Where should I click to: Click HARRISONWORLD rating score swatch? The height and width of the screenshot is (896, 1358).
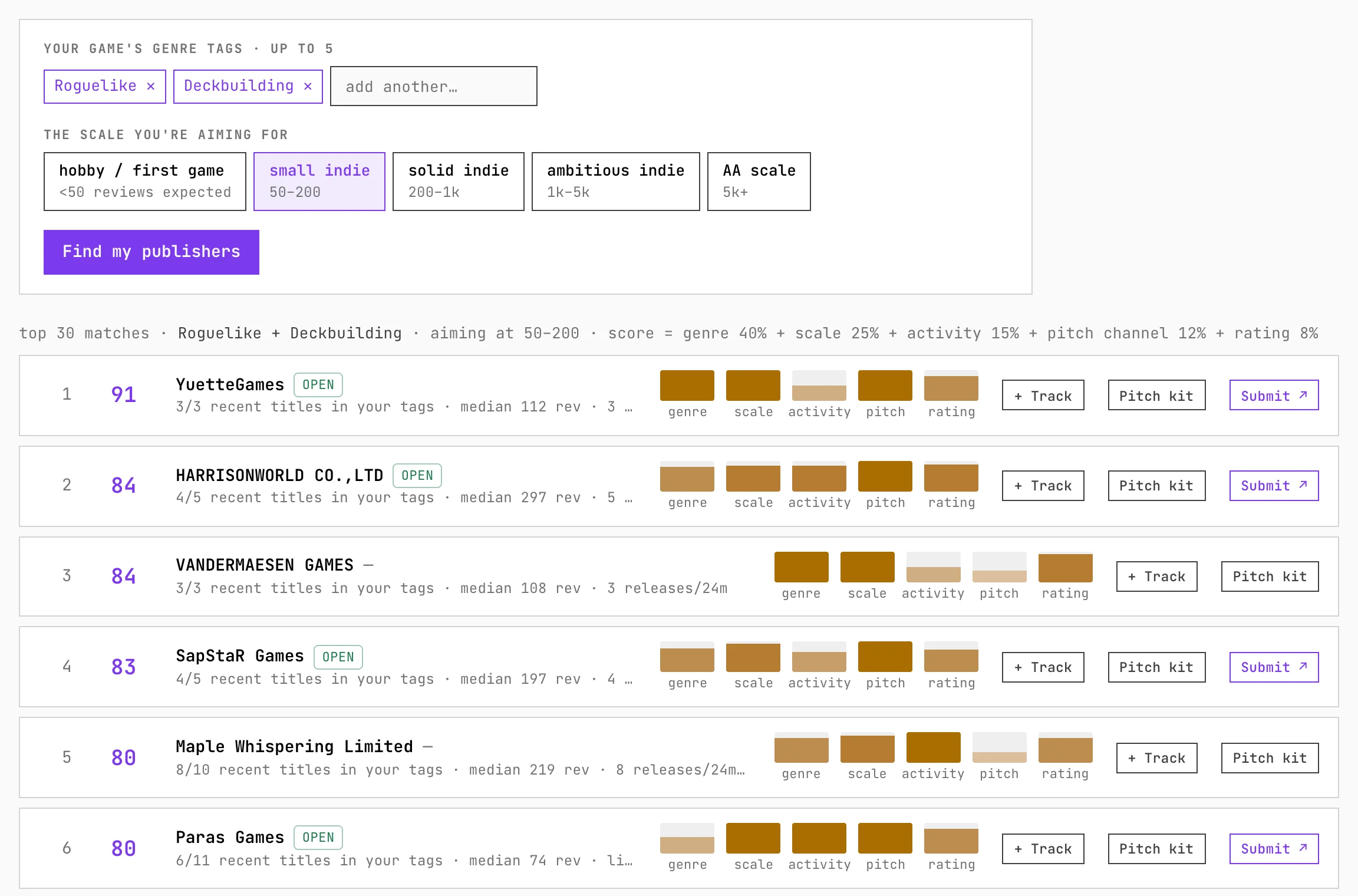(x=951, y=476)
